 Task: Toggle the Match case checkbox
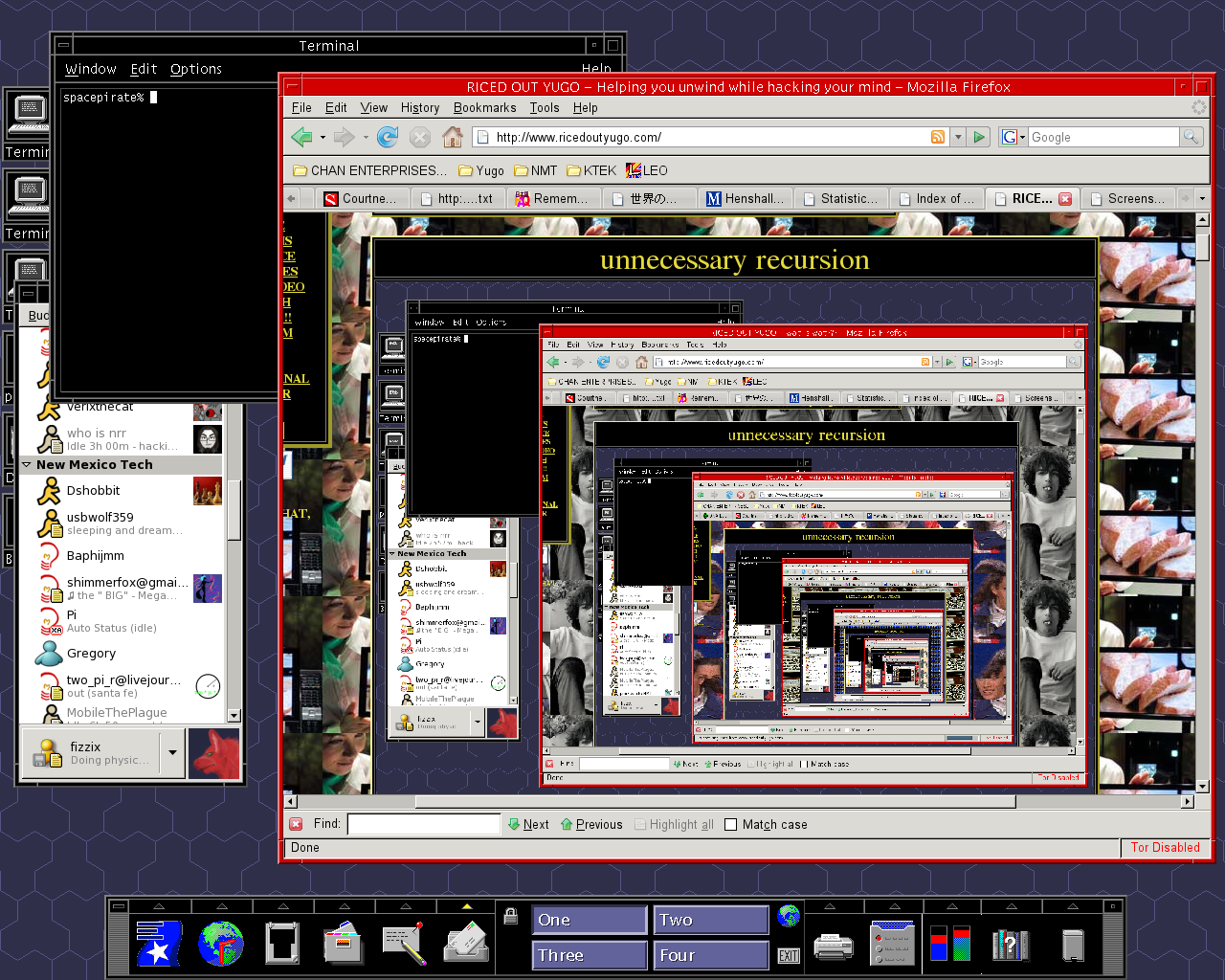pyautogui.click(x=731, y=824)
